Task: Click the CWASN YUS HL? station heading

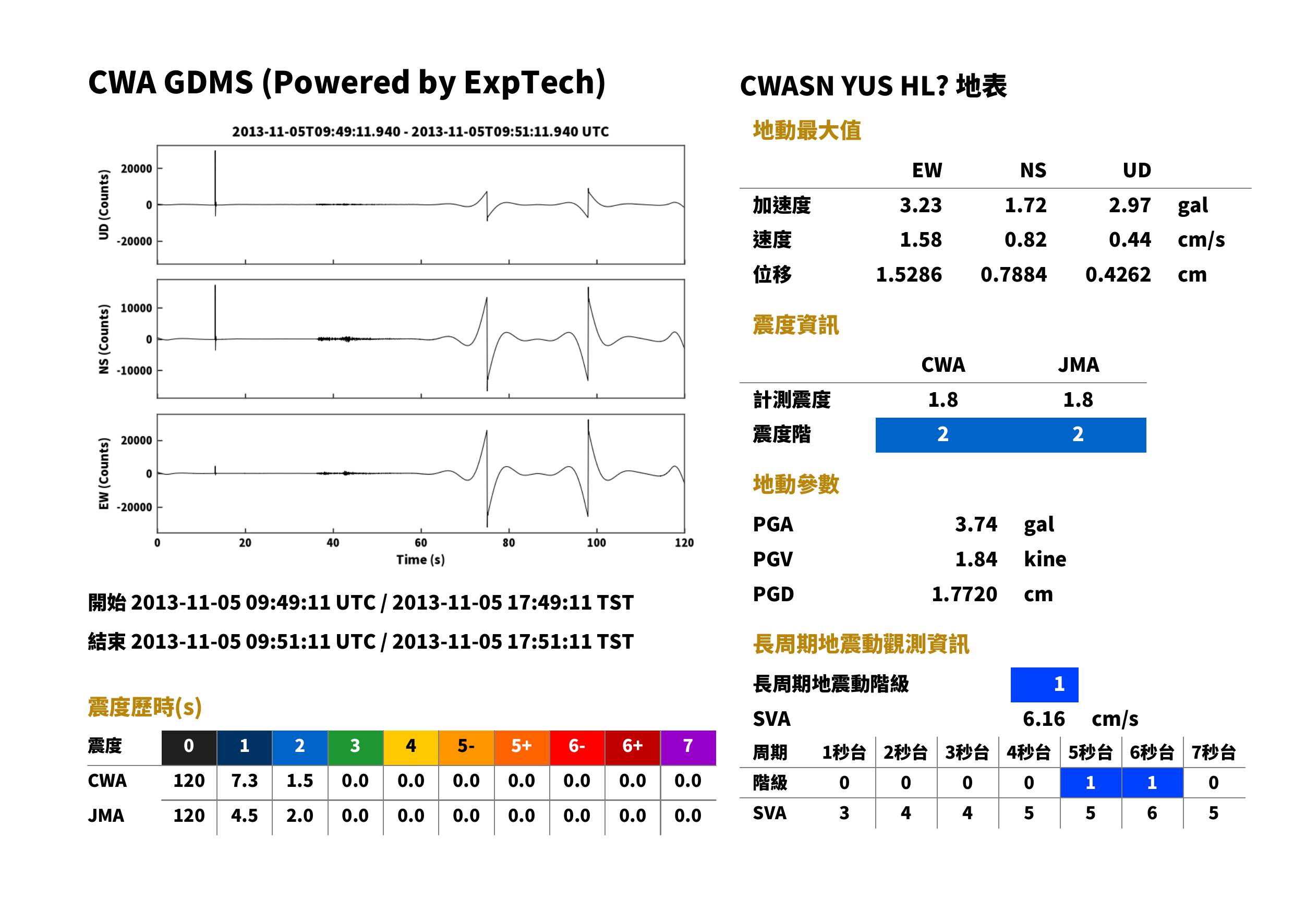Action: pos(873,87)
